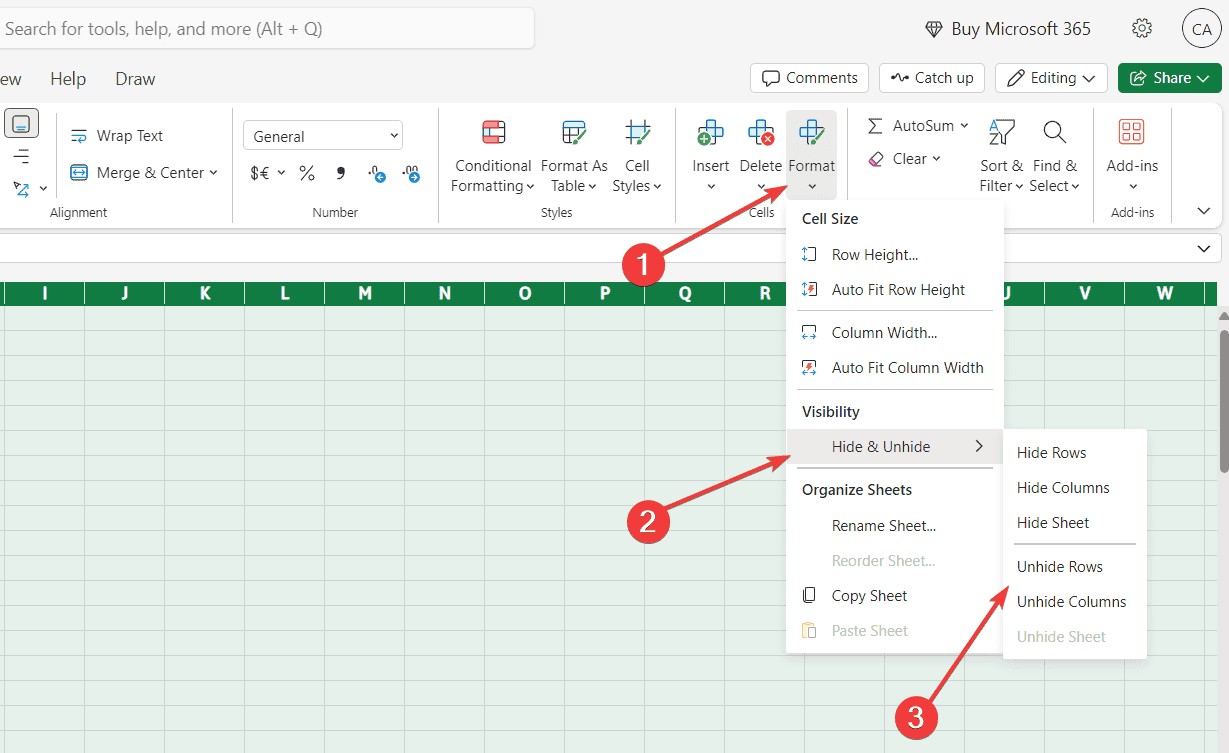Click the Auto Fit Row Height icon
Screen dimensions: 1229x753
[x=810, y=290]
